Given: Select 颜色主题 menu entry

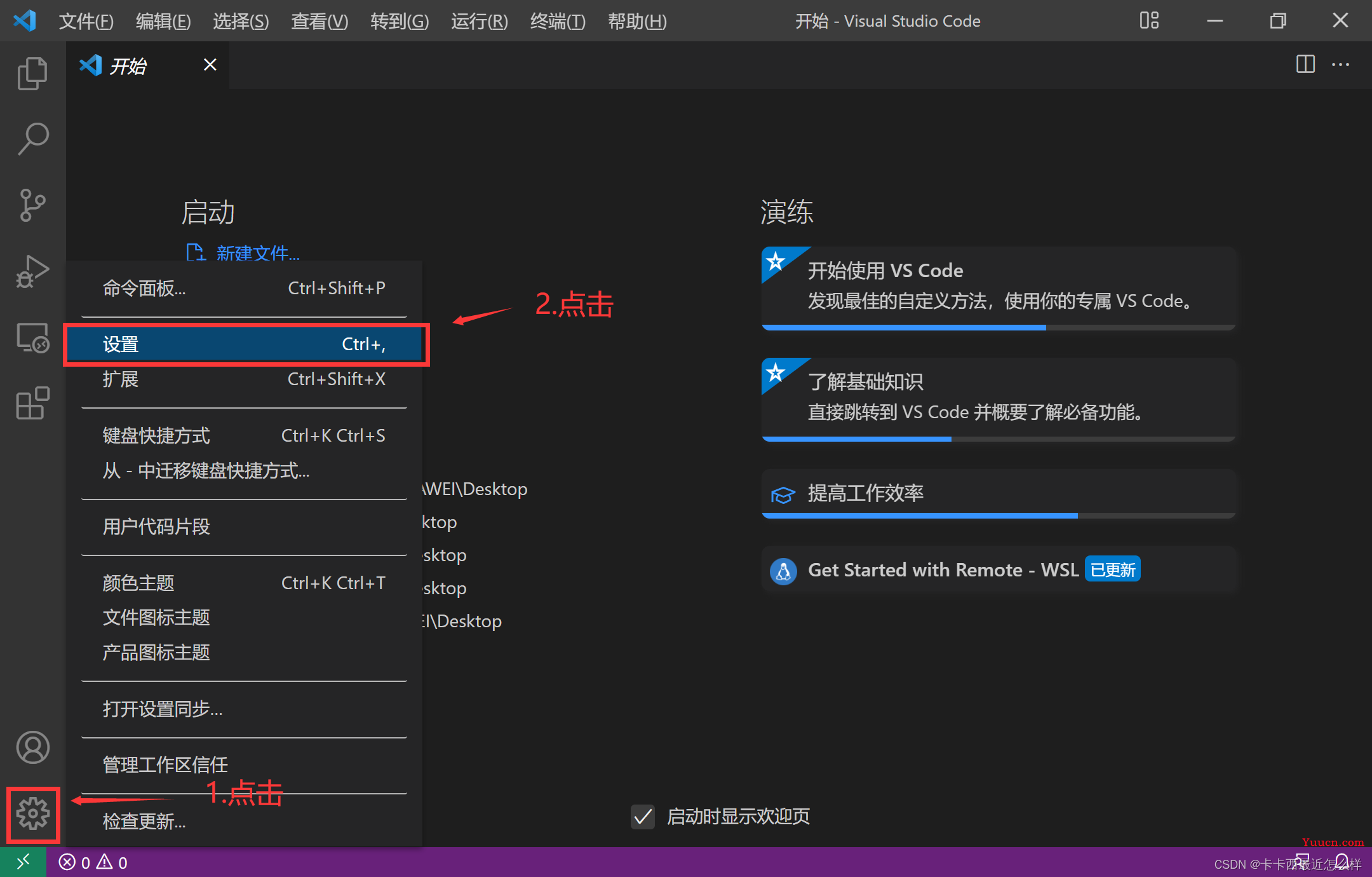Looking at the screenshot, I should pyautogui.click(x=245, y=583).
